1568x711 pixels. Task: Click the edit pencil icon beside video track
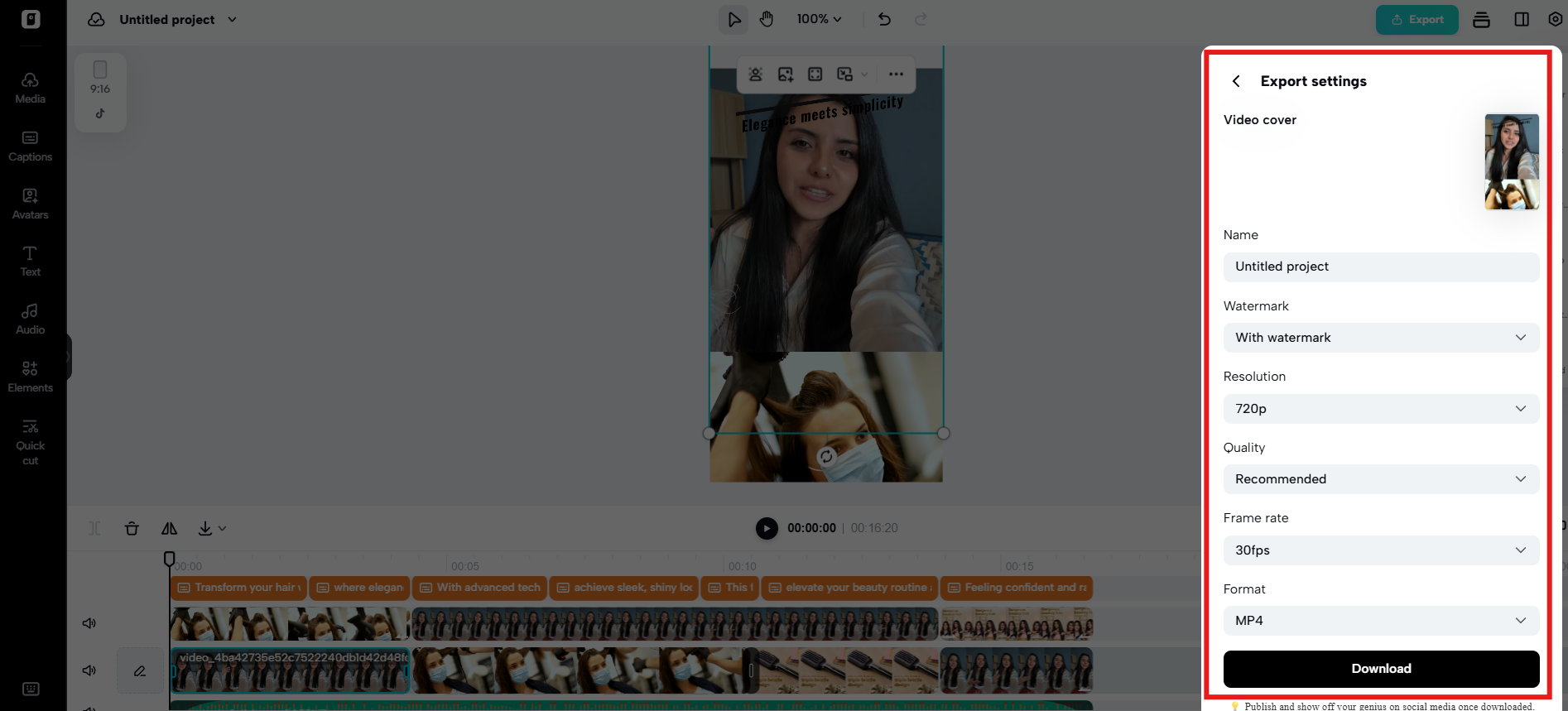140,670
